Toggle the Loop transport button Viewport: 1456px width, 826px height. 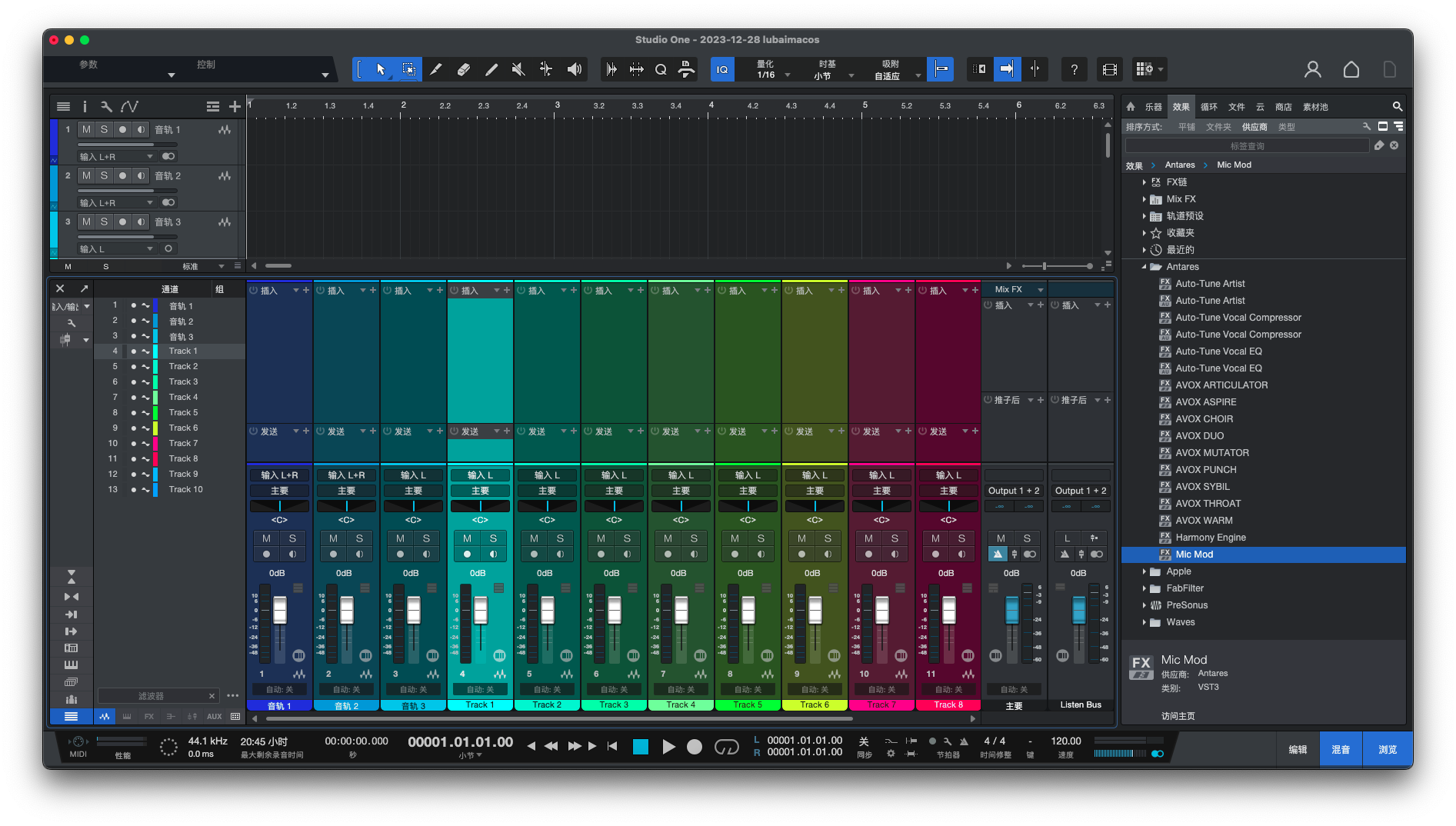pyautogui.click(x=727, y=747)
